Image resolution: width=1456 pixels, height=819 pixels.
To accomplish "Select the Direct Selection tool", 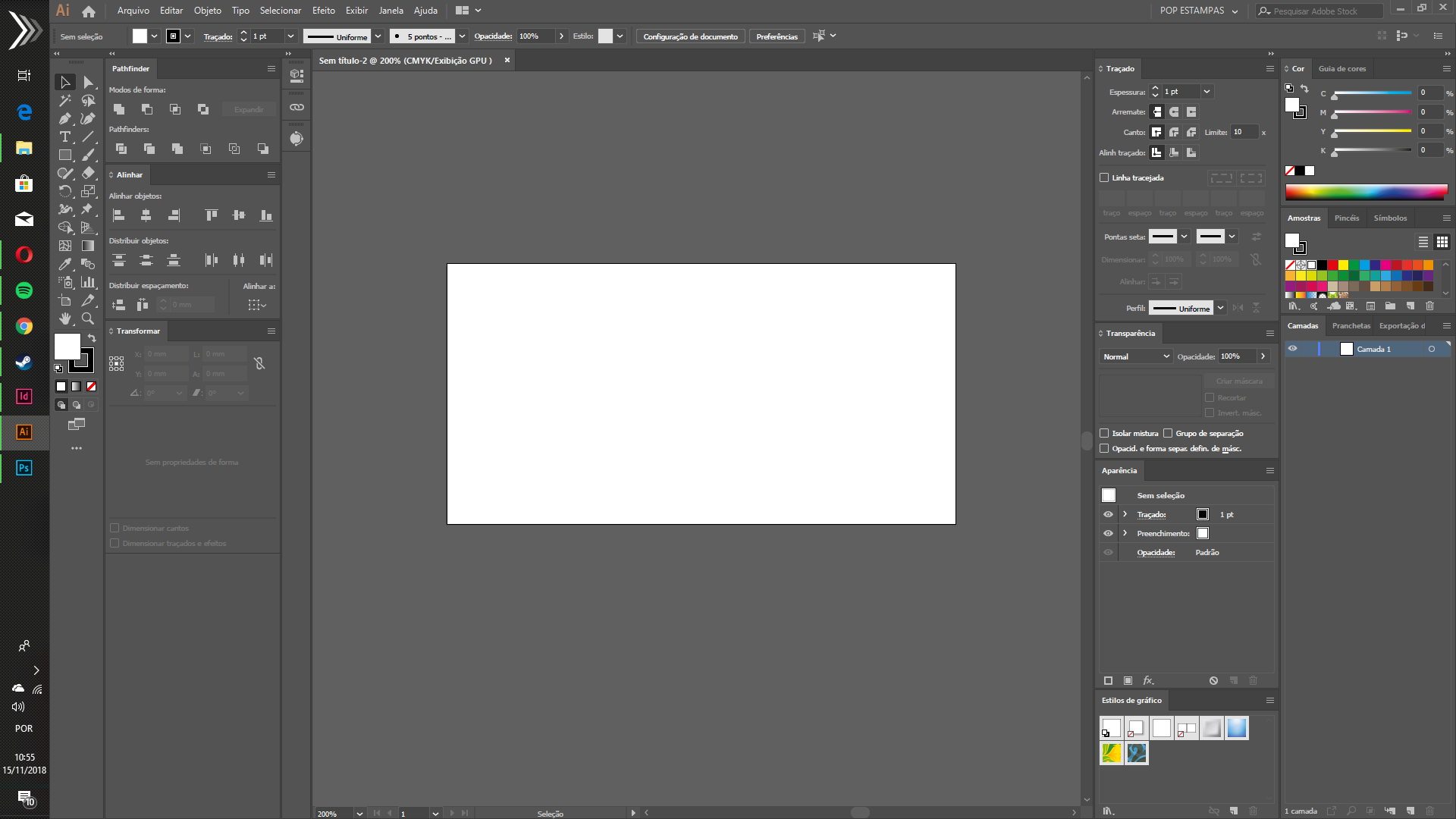I will [x=88, y=82].
